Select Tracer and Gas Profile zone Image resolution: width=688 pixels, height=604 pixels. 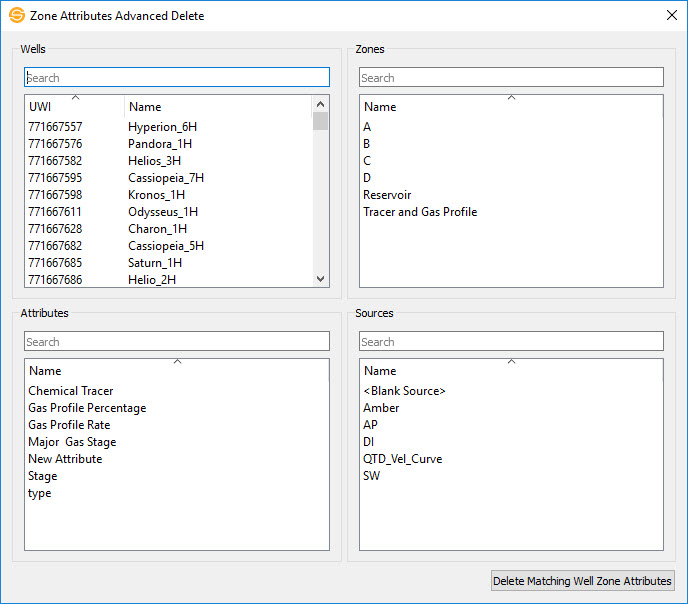420,212
